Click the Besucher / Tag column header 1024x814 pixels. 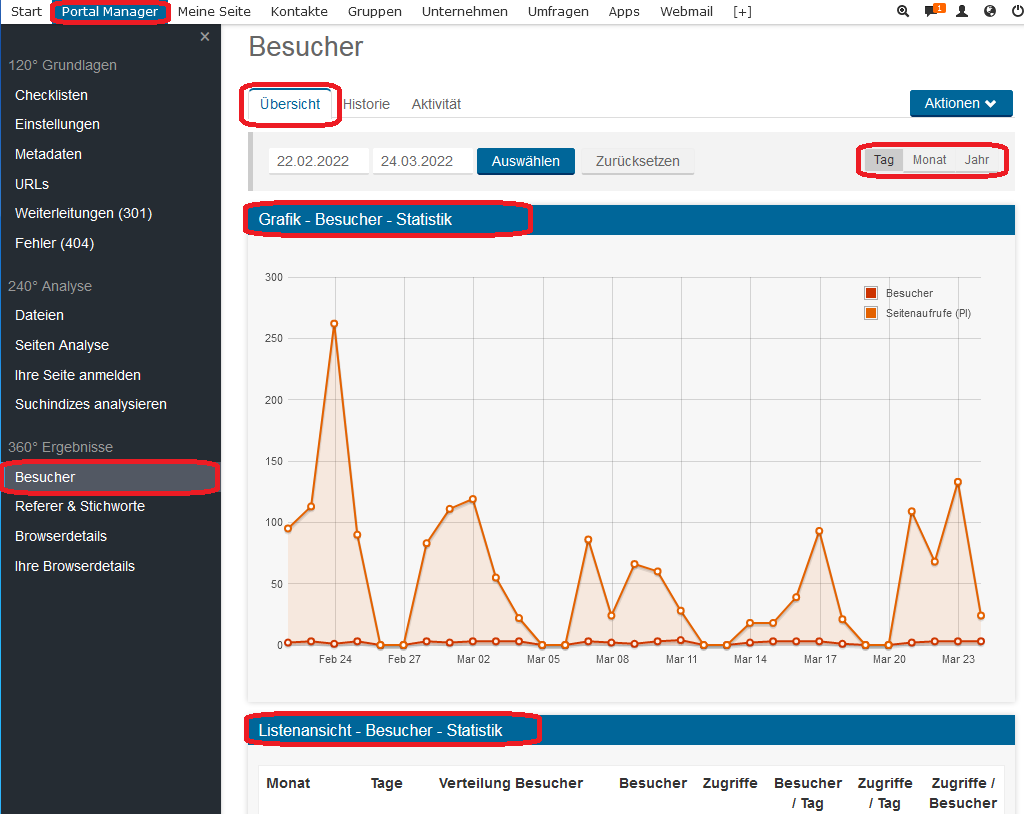click(808, 793)
